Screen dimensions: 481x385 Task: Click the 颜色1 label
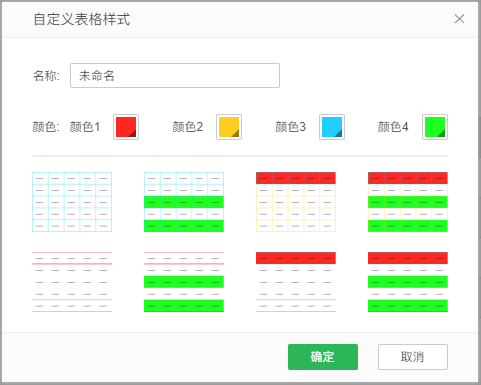pyautogui.click(x=85, y=127)
